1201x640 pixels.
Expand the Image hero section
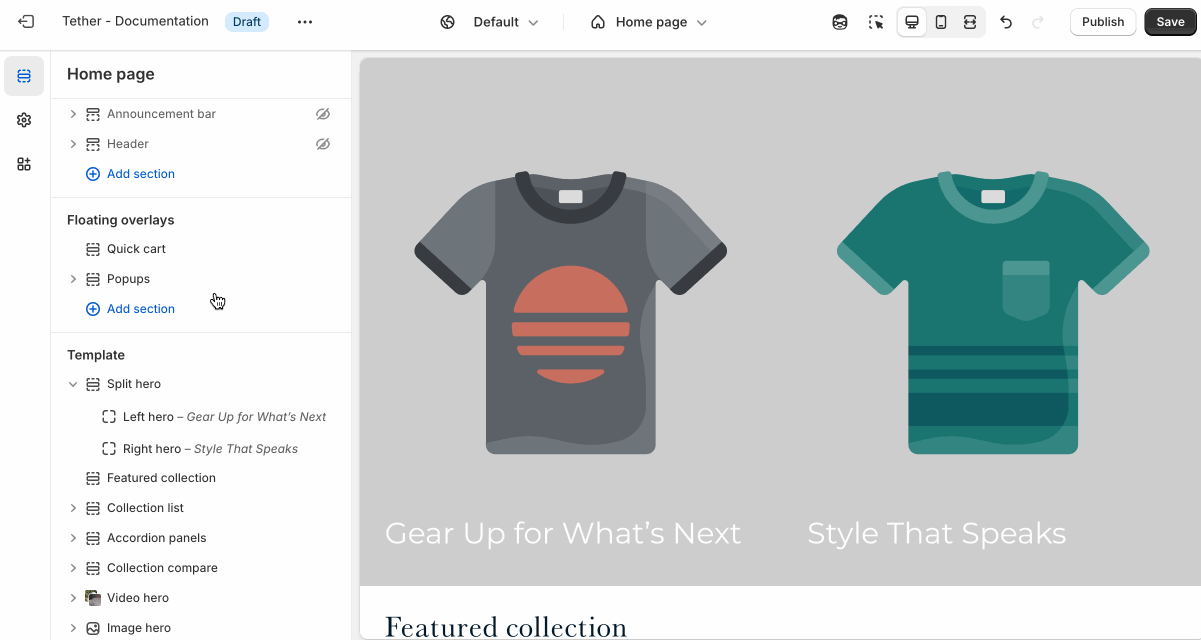(73, 628)
